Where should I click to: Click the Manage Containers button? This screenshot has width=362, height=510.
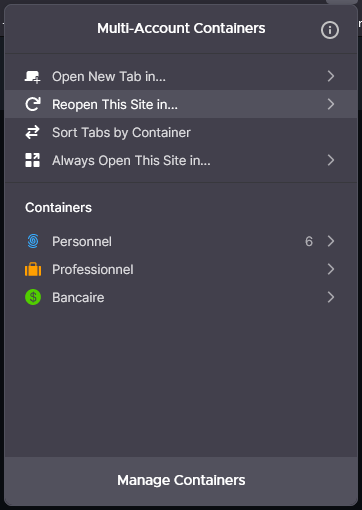[x=181, y=480]
